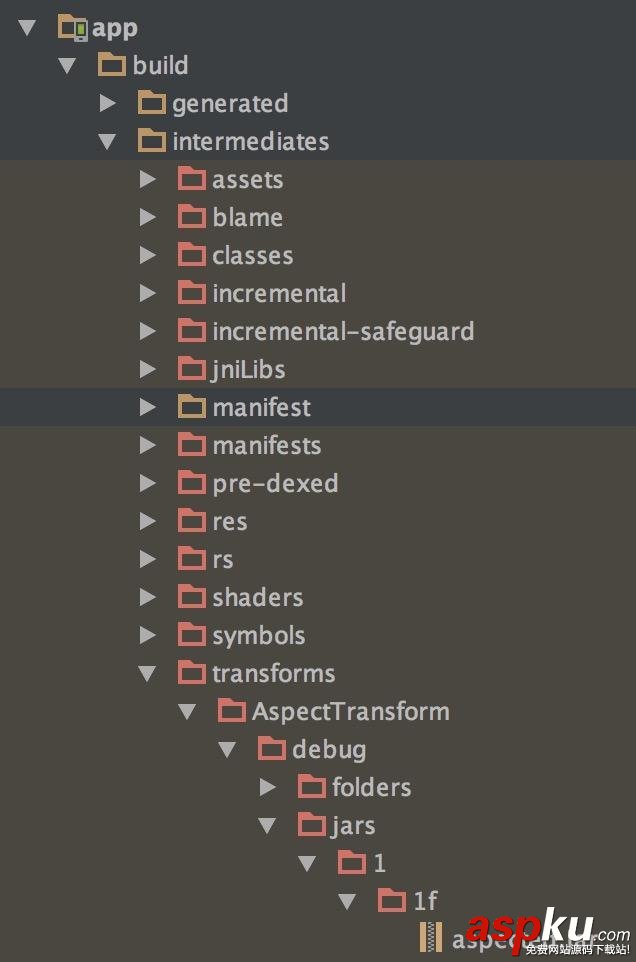Click the pre-dexed folder icon
Viewport: 636px width, 962px height.
[192, 483]
